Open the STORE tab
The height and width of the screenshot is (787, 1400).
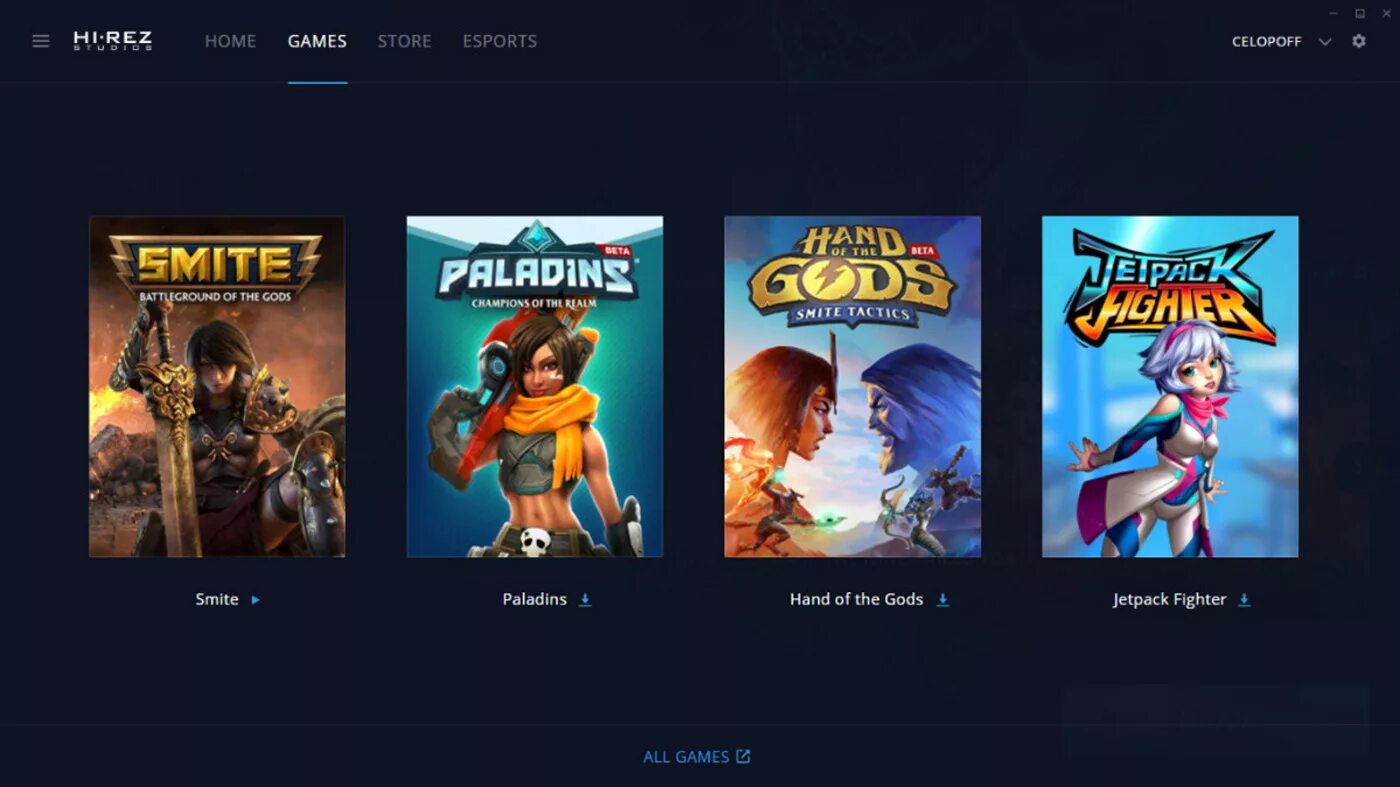404,41
